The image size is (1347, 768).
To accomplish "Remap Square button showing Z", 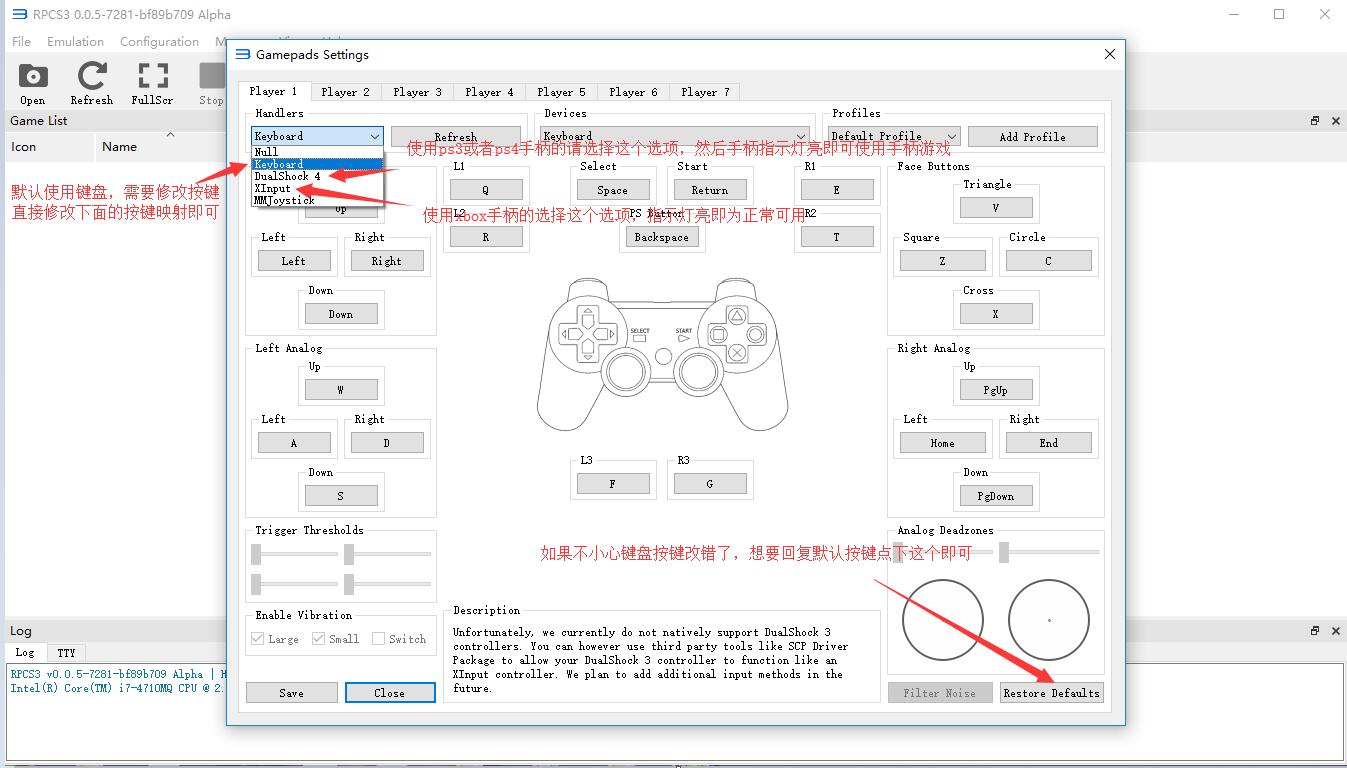I will coord(942,261).
